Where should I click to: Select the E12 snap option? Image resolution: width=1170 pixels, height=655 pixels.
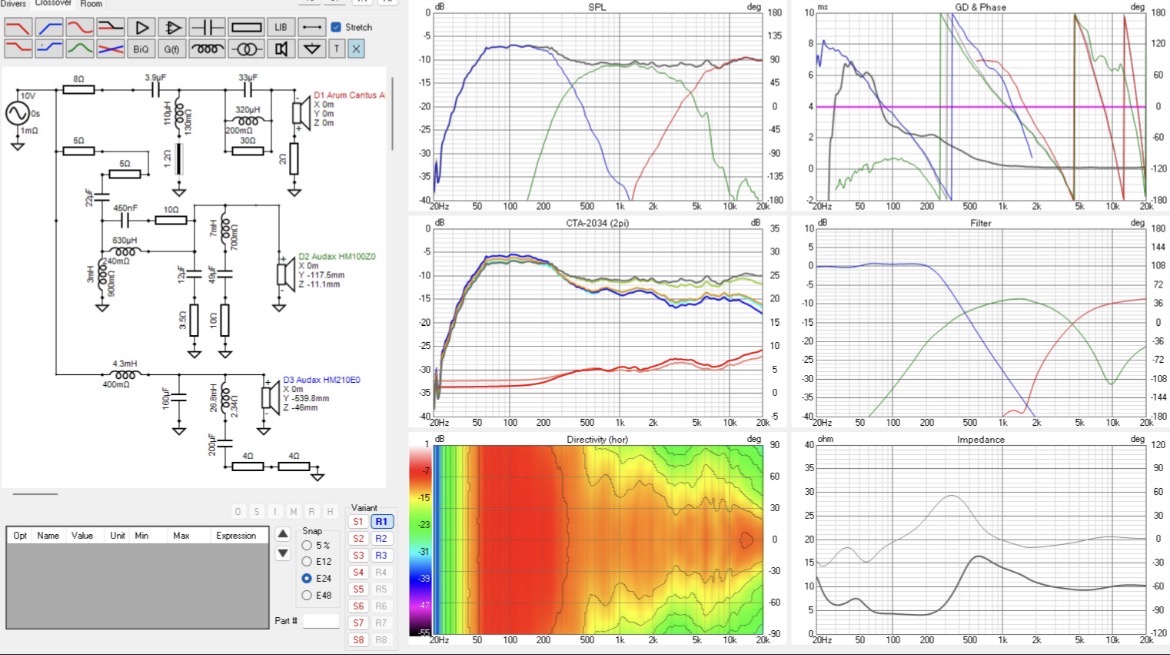point(307,562)
